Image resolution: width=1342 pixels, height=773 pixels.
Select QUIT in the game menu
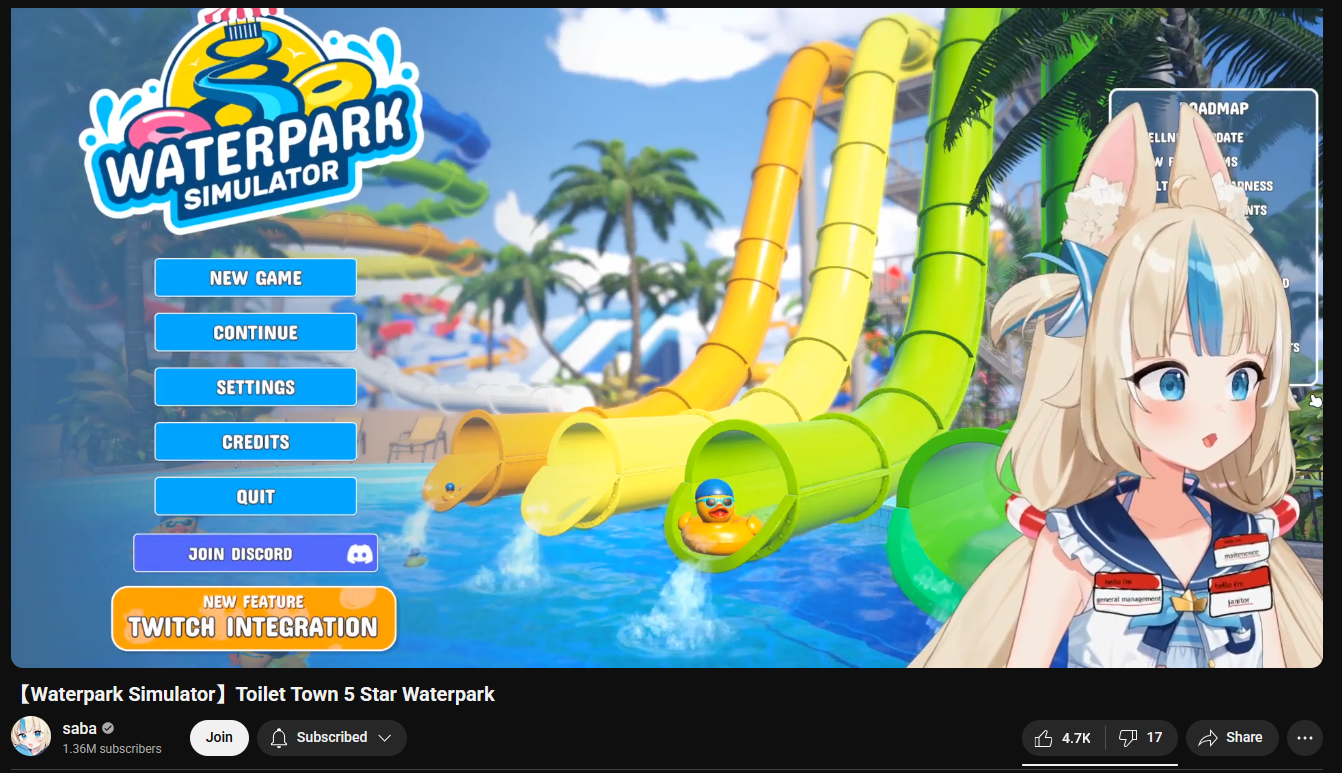click(x=255, y=496)
